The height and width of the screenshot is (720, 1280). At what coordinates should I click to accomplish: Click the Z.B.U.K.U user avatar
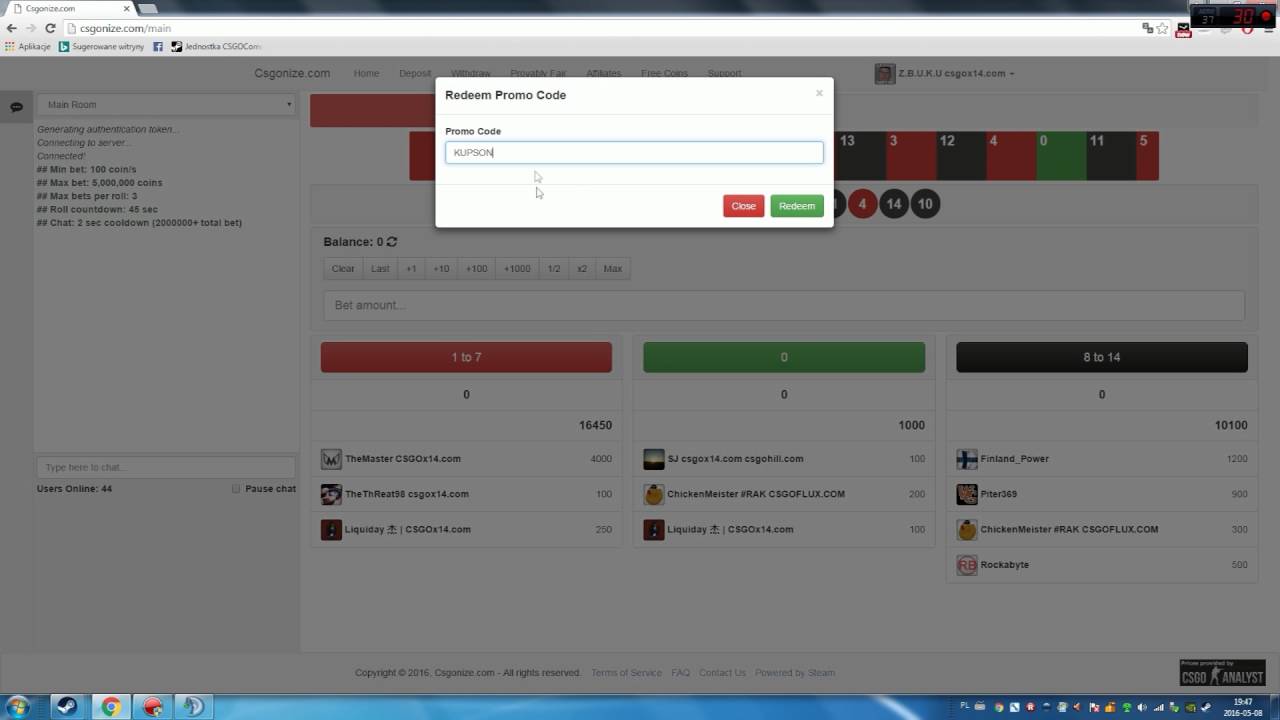click(x=884, y=73)
